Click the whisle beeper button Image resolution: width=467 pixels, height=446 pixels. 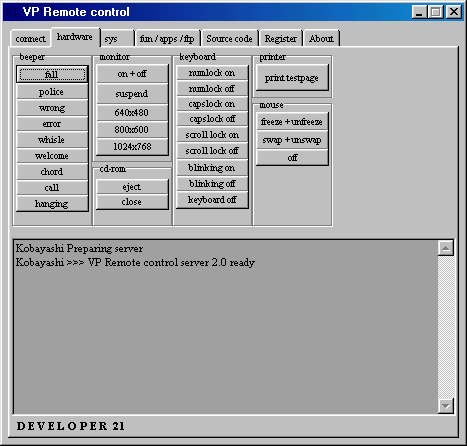pos(52,140)
